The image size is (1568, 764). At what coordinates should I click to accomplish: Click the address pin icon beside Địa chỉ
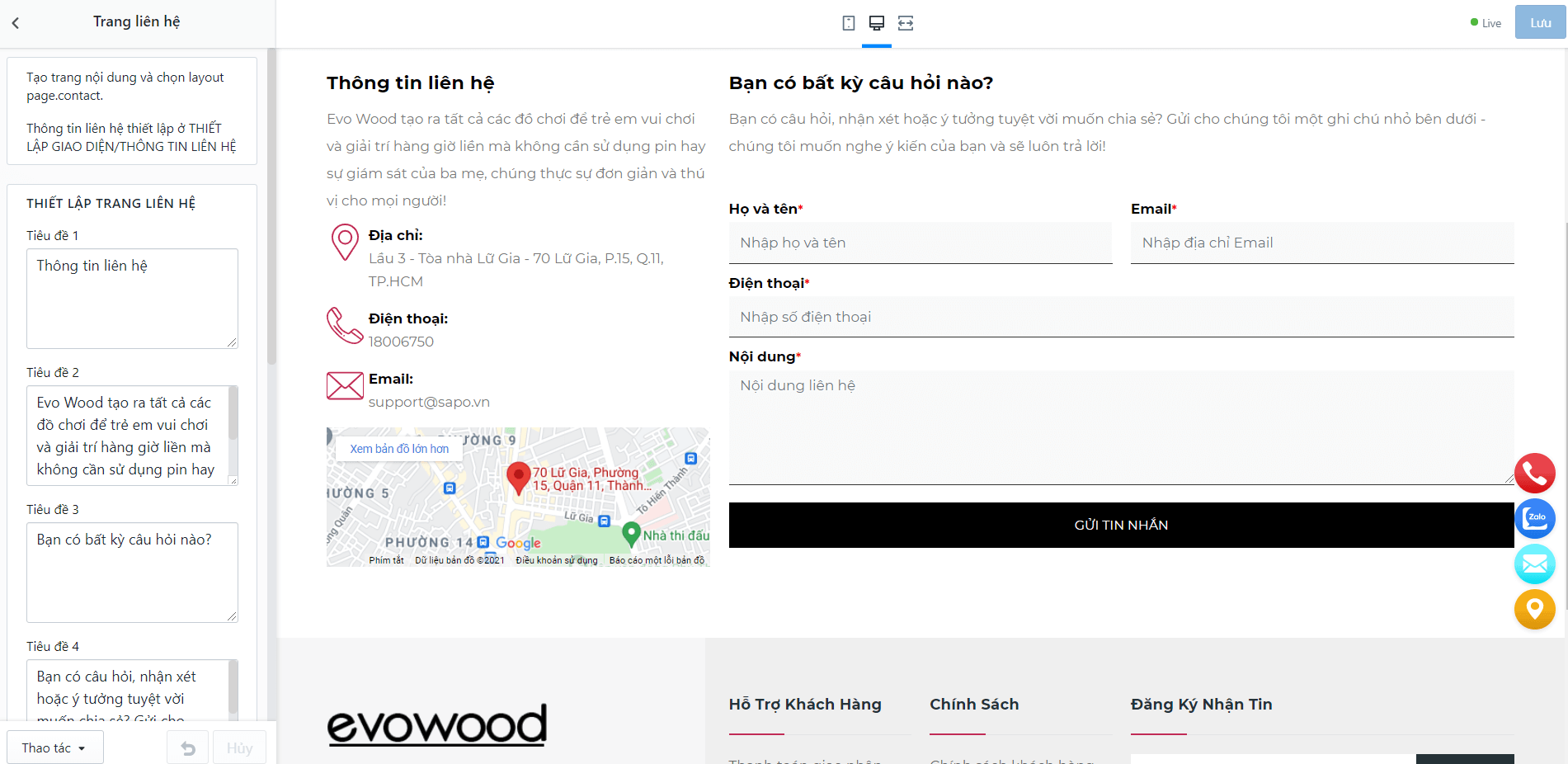pos(345,243)
